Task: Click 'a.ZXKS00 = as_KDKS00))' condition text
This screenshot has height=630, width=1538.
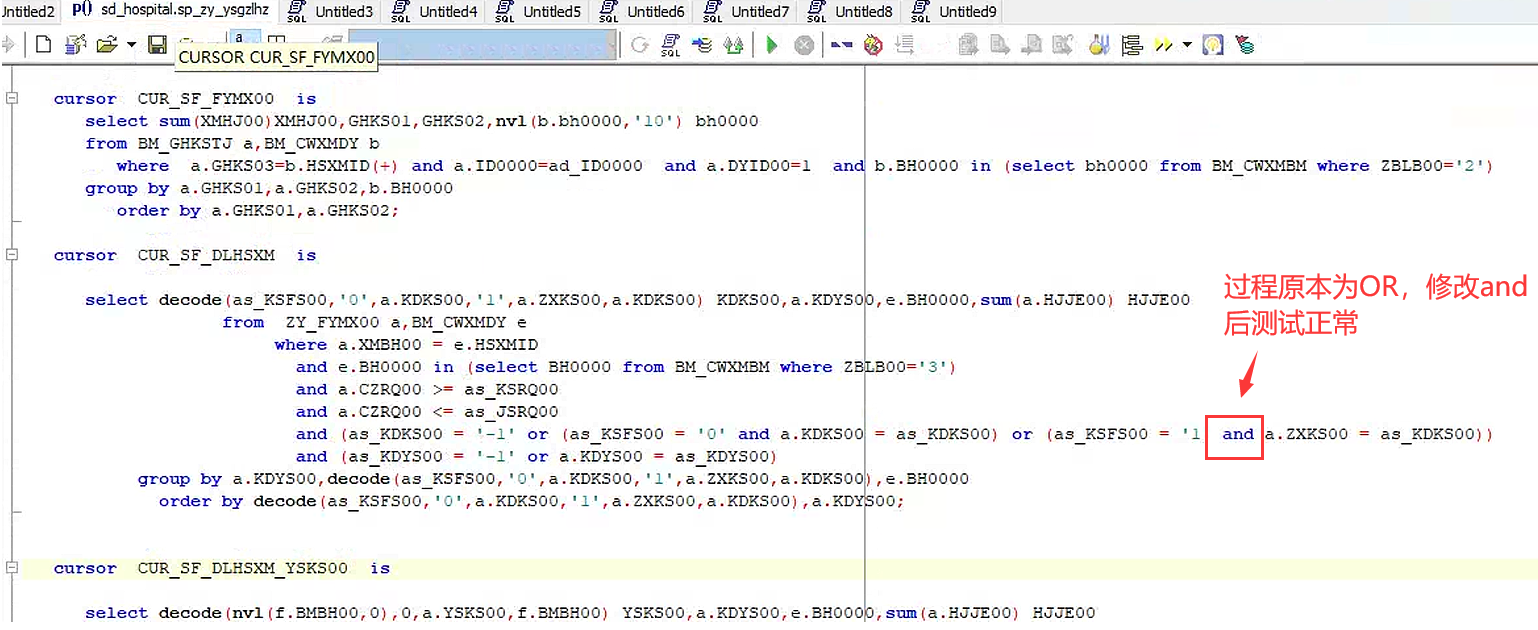Action: pos(1379,434)
